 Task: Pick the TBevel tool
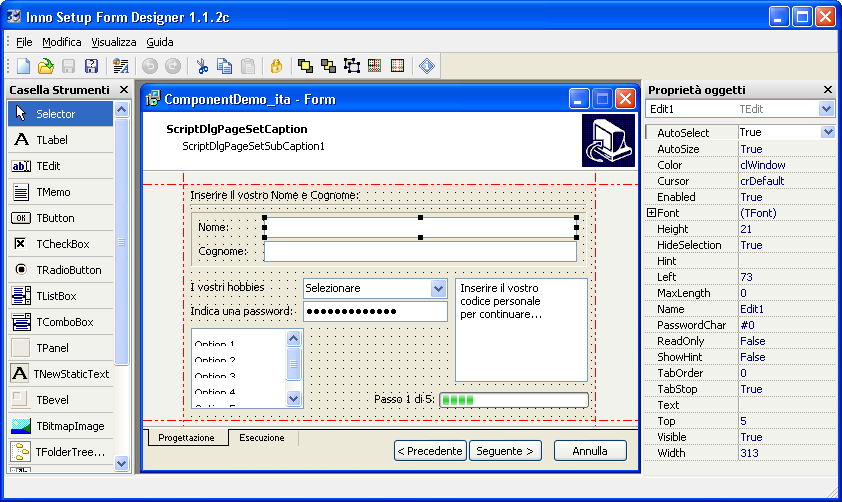click(61, 400)
